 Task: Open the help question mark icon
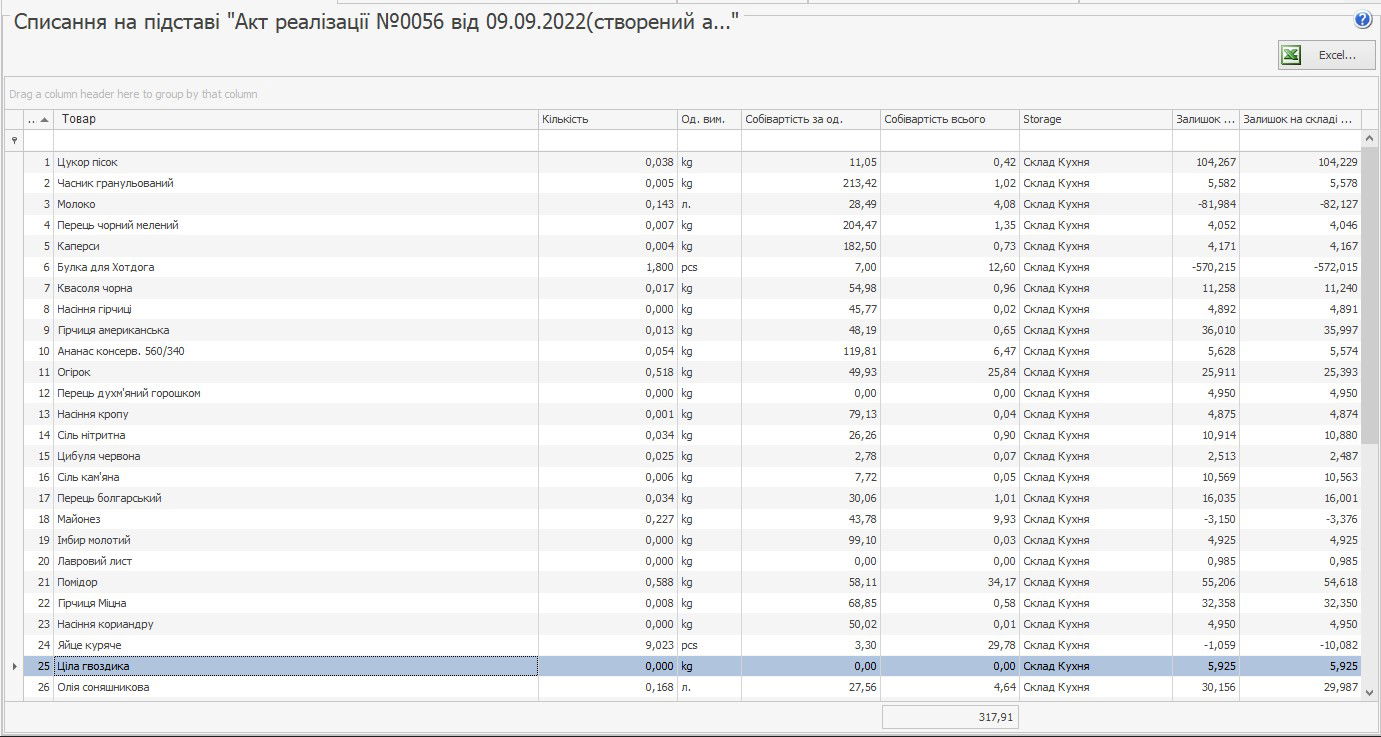click(x=1363, y=20)
